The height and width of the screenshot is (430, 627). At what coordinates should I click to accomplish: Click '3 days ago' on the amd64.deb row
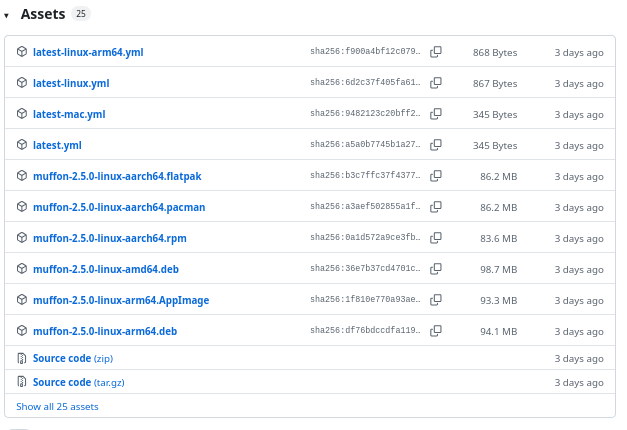[579, 270]
